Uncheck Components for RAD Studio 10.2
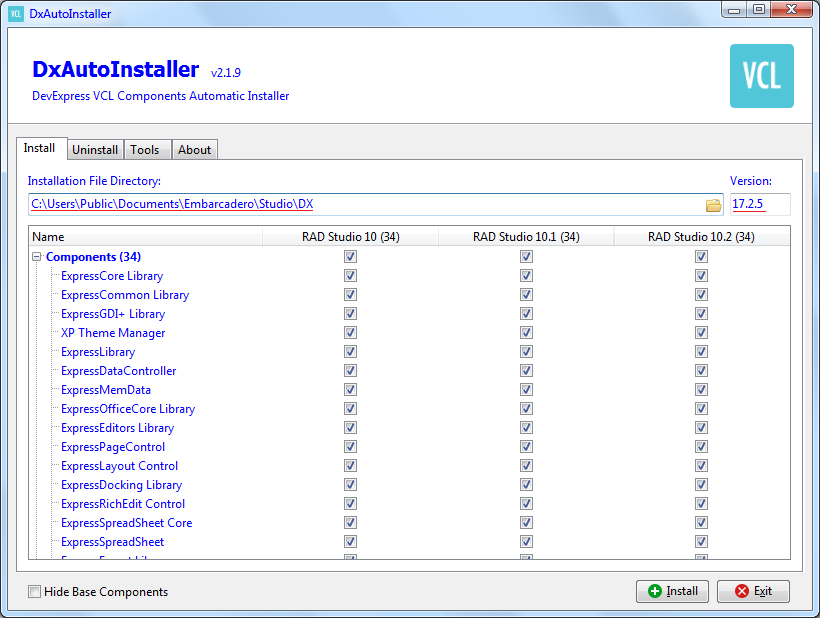This screenshot has width=820, height=618. pos(701,257)
